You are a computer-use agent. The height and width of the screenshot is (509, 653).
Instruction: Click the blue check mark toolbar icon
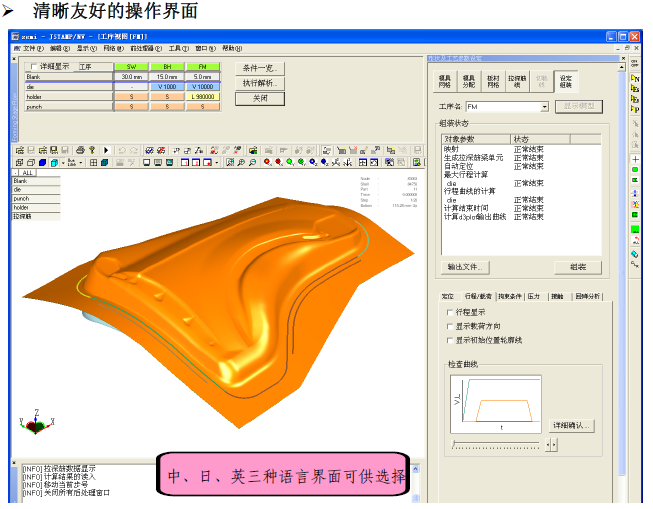(149, 150)
